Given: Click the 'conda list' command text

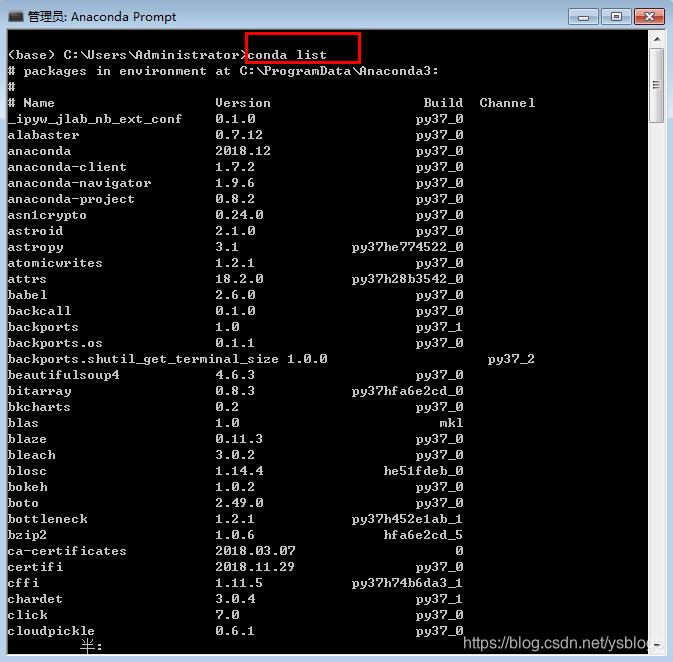Looking at the screenshot, I should click(x=287, y=55).
